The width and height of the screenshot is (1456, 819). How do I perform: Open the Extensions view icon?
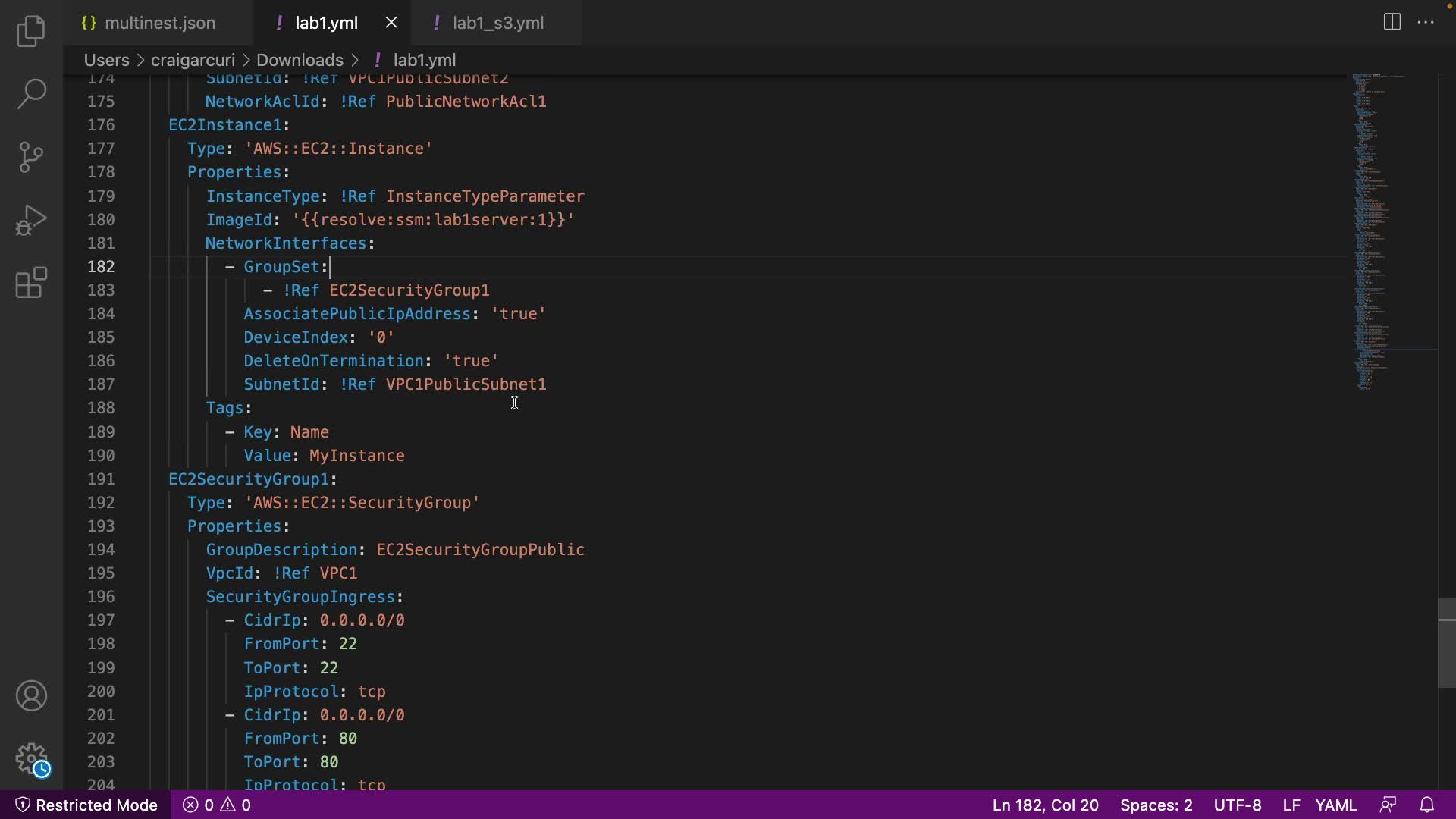coord(31,283)
